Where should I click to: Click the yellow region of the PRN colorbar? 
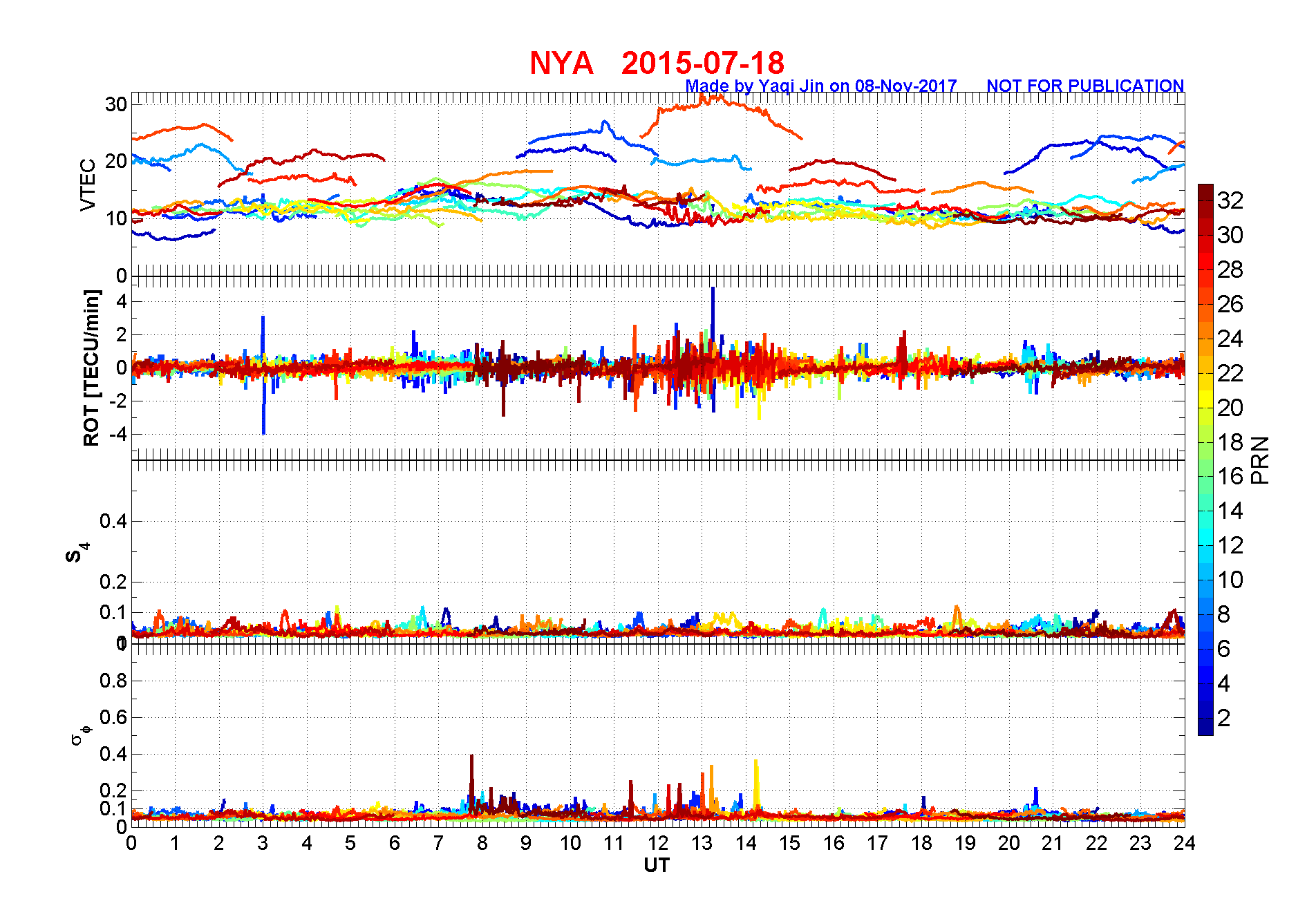1205,399
